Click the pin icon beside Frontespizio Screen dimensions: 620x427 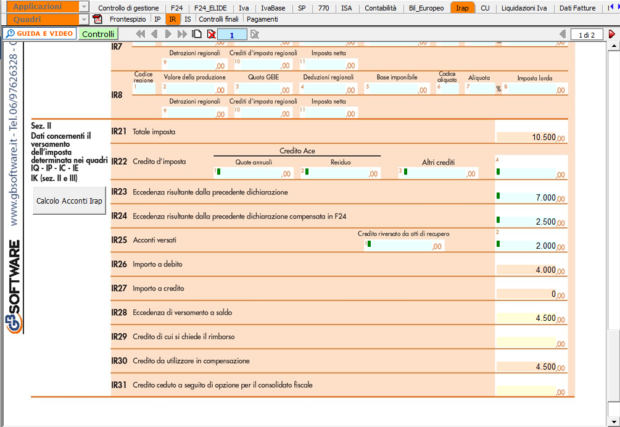tap(97, 19)
